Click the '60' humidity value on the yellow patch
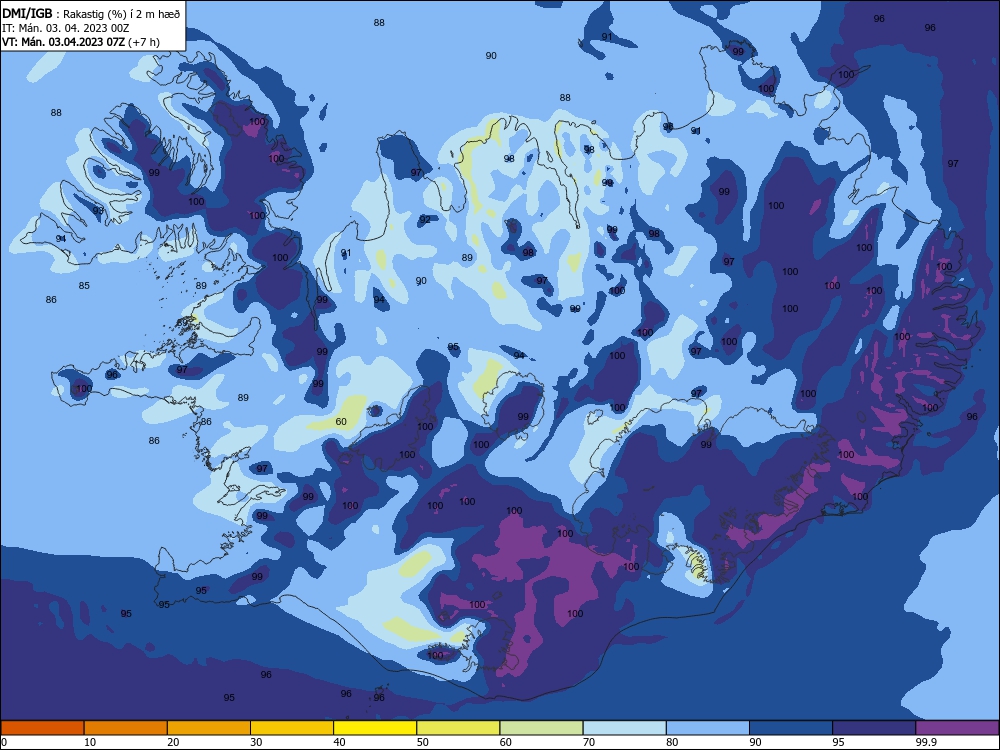1000x750 pixels. (341, 422)
